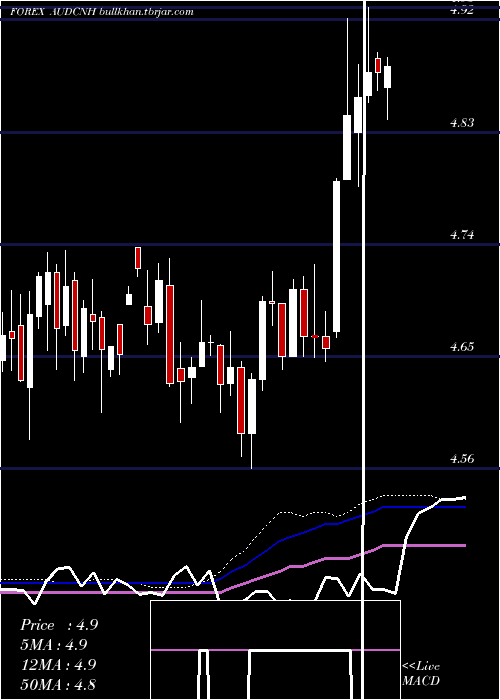
Task: Click the '5MA : 4.9' value
Action: 54,645
